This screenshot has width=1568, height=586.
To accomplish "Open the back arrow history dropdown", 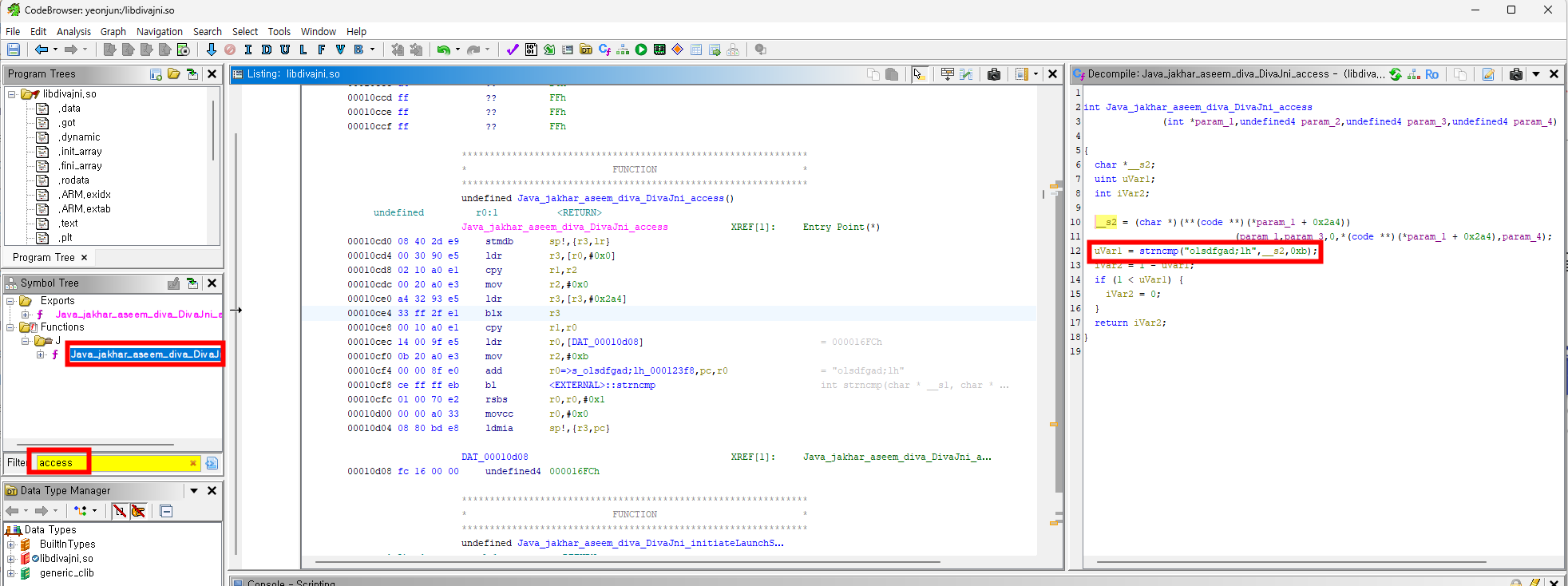I will pyautogui.click(x=55, y=49).
